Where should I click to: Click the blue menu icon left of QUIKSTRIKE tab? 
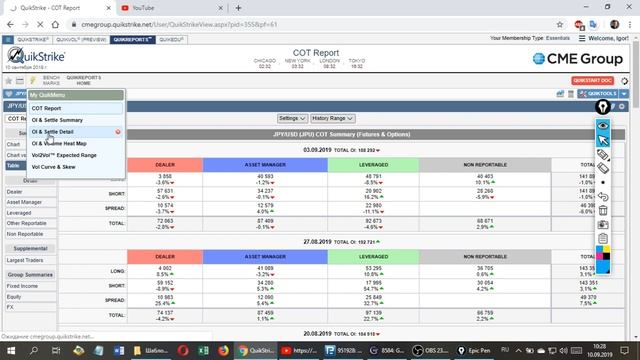click(x=8, y=40)
